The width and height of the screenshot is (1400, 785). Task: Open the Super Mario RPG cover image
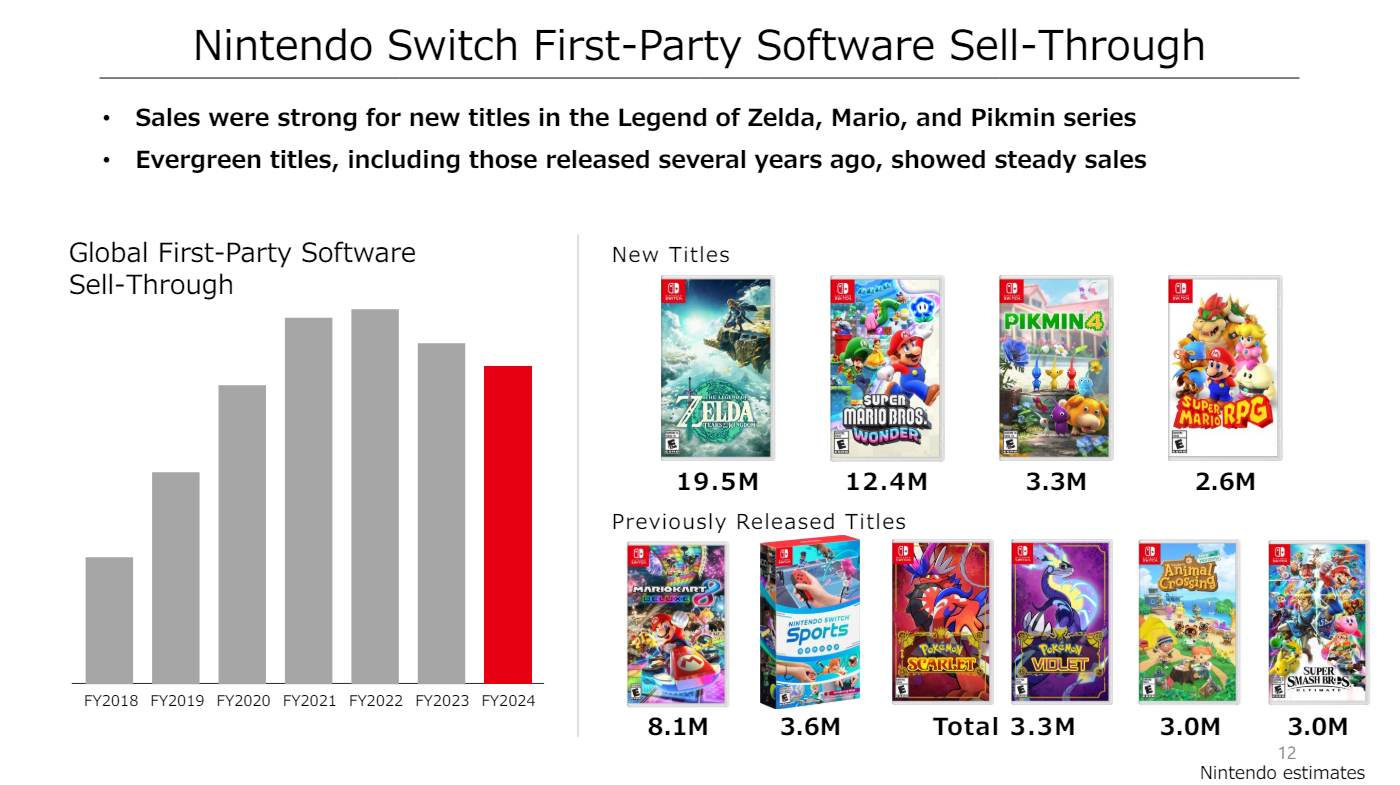(1224, 368)
